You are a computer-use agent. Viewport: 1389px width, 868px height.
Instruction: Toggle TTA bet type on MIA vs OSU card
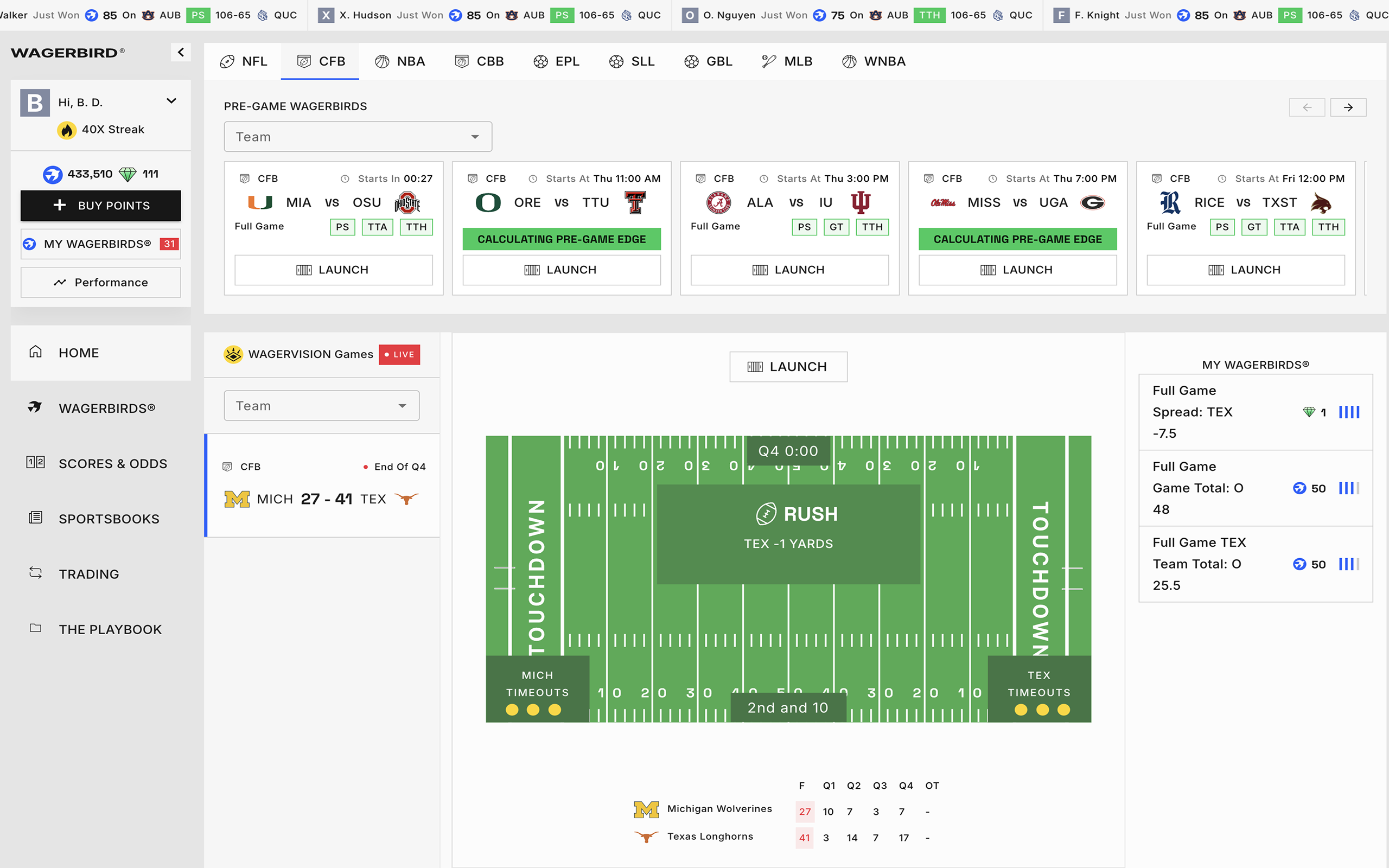click(x=378, y=227)
